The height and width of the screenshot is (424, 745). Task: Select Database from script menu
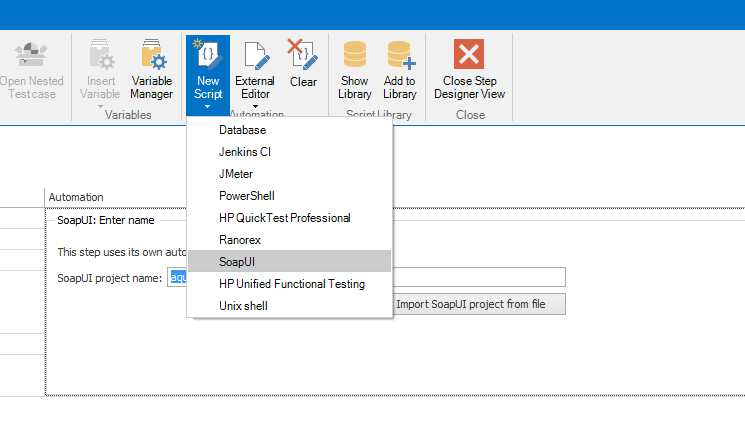point(242,130)
